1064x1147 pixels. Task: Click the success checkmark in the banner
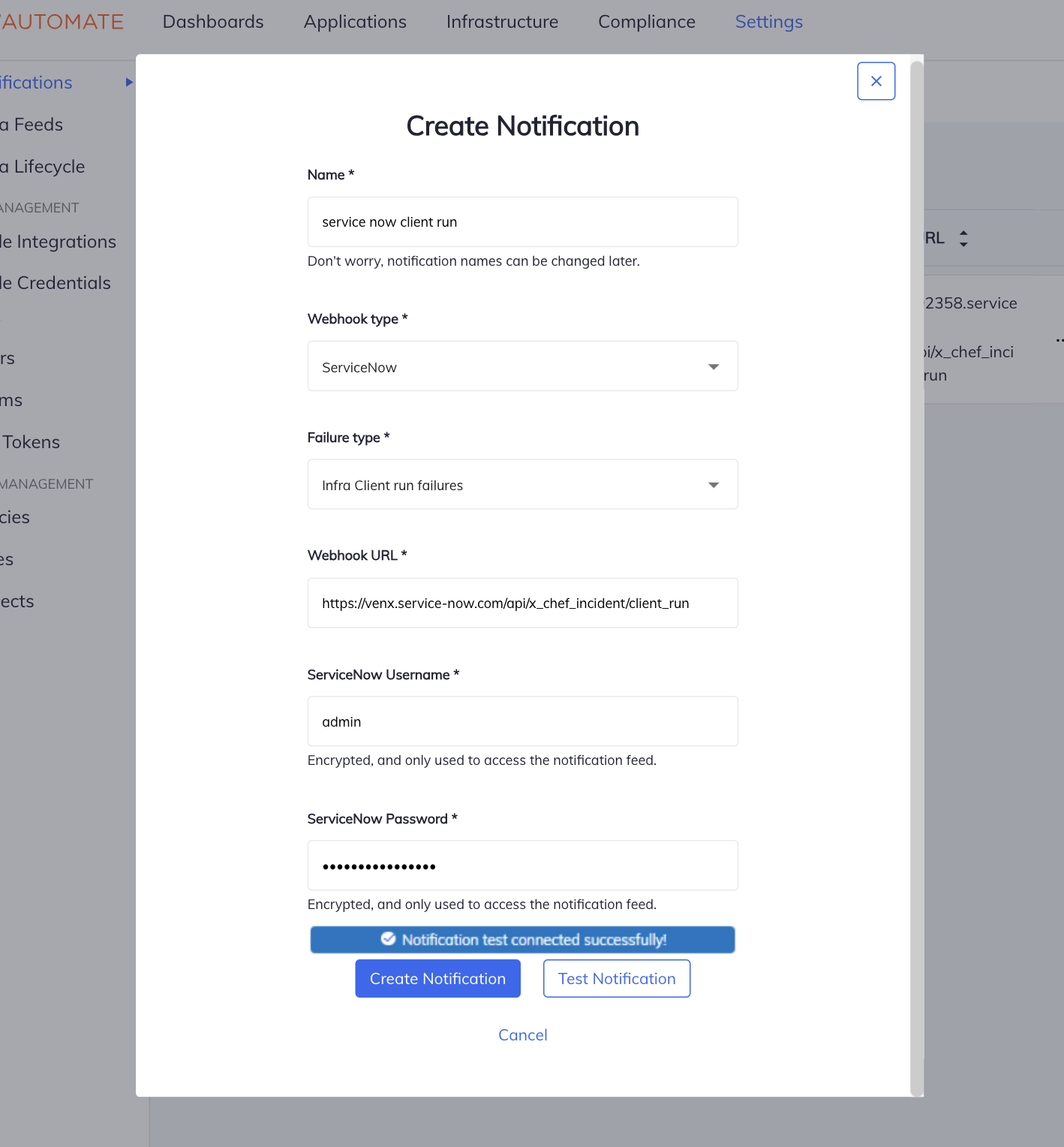click(x=388, y=939)
